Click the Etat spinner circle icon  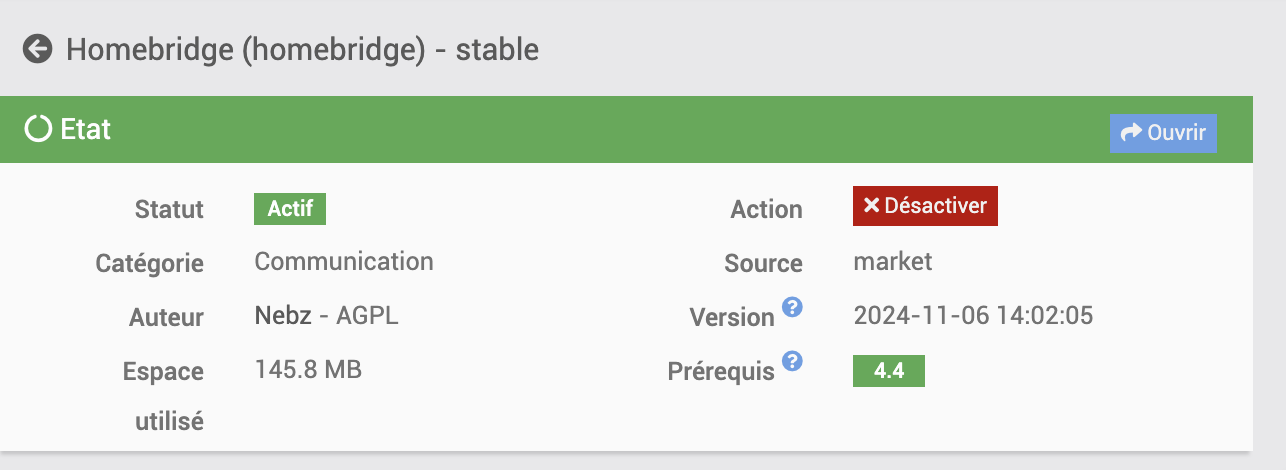(x=38, y=129)
